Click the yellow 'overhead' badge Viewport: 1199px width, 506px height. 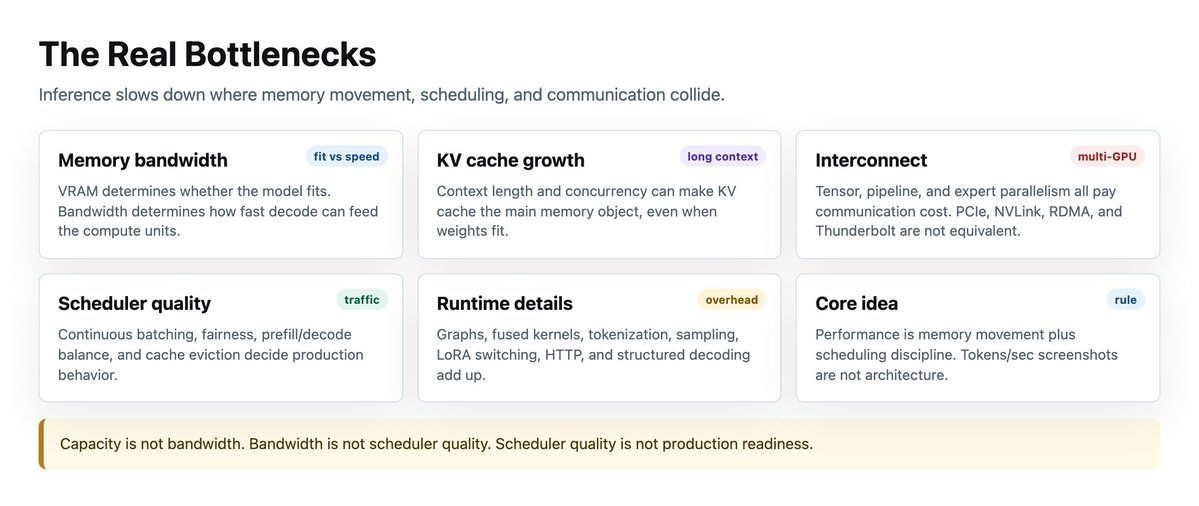pos(732,300)
